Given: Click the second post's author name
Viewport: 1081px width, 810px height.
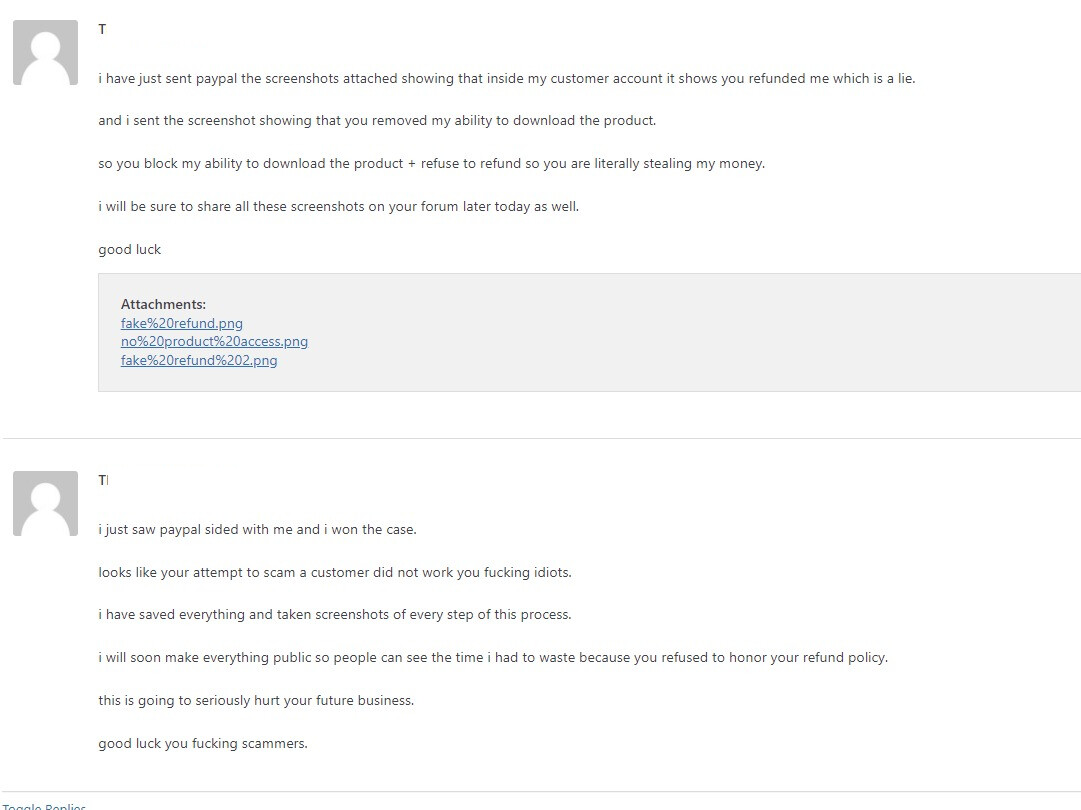Looking at the screenshot, I should [x=103, y=480].
